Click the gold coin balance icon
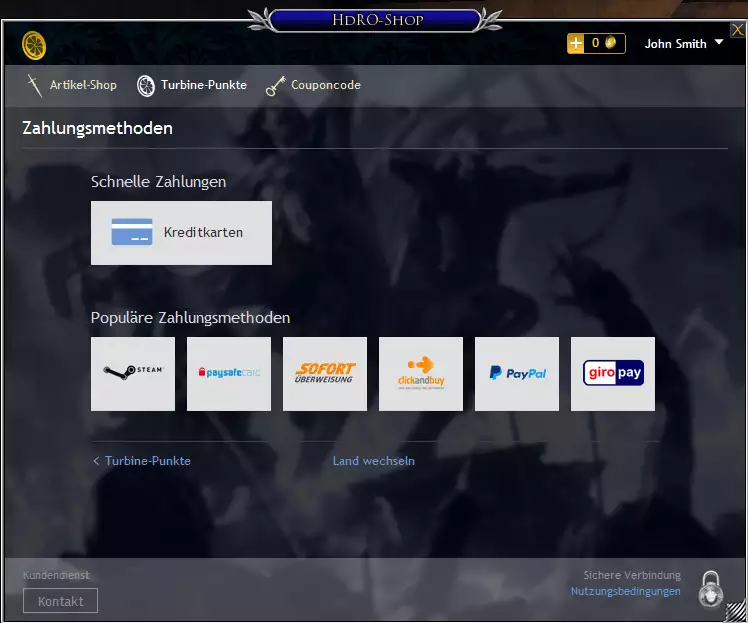The height and width of the screenshot is (623, 748). (610, 43)
